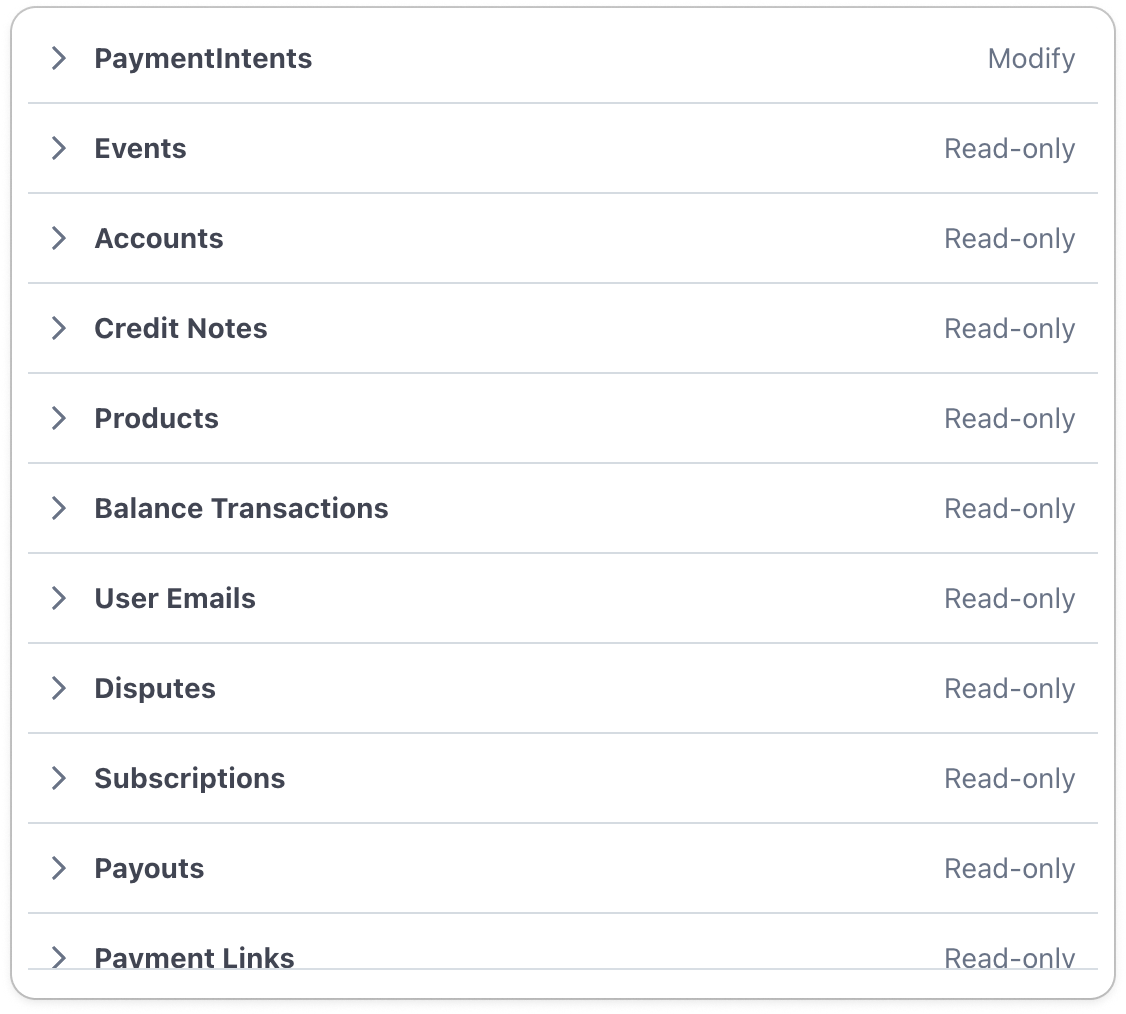Expand the Accounts row chevron
Image resolution: width=1126 pixels, height=1014 pixels.
[59, 238]
